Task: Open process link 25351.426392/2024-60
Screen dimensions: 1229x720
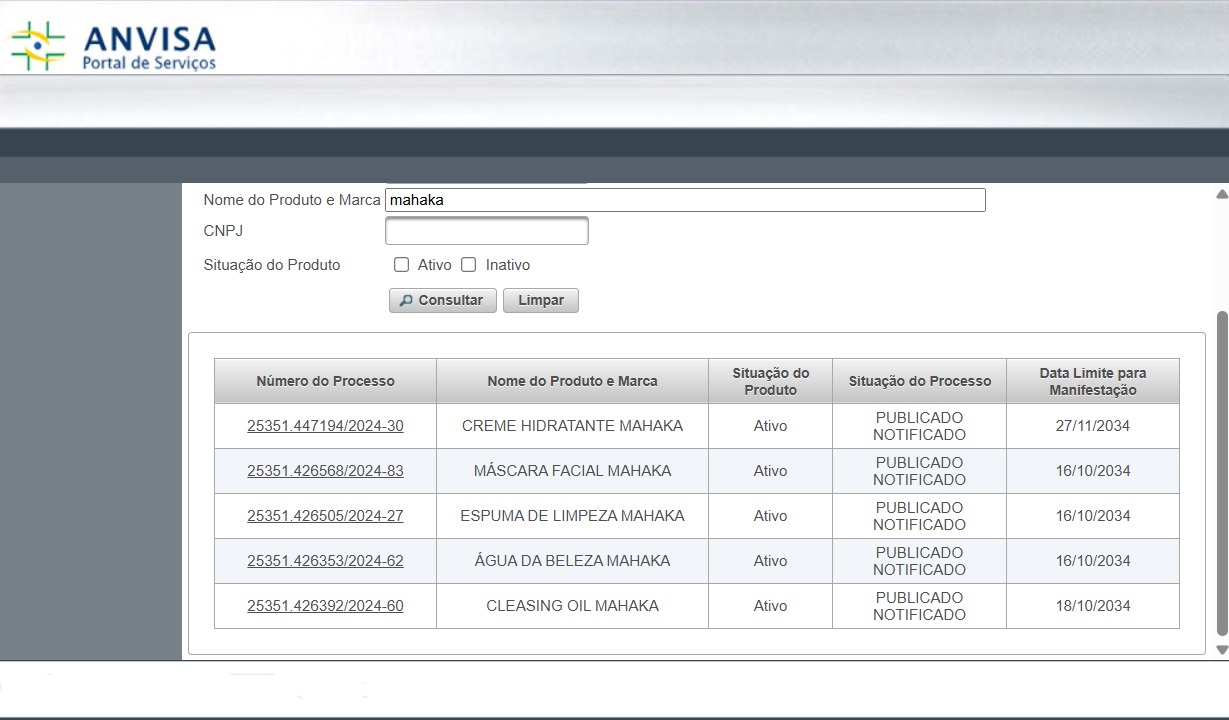Action: point(325,606)
